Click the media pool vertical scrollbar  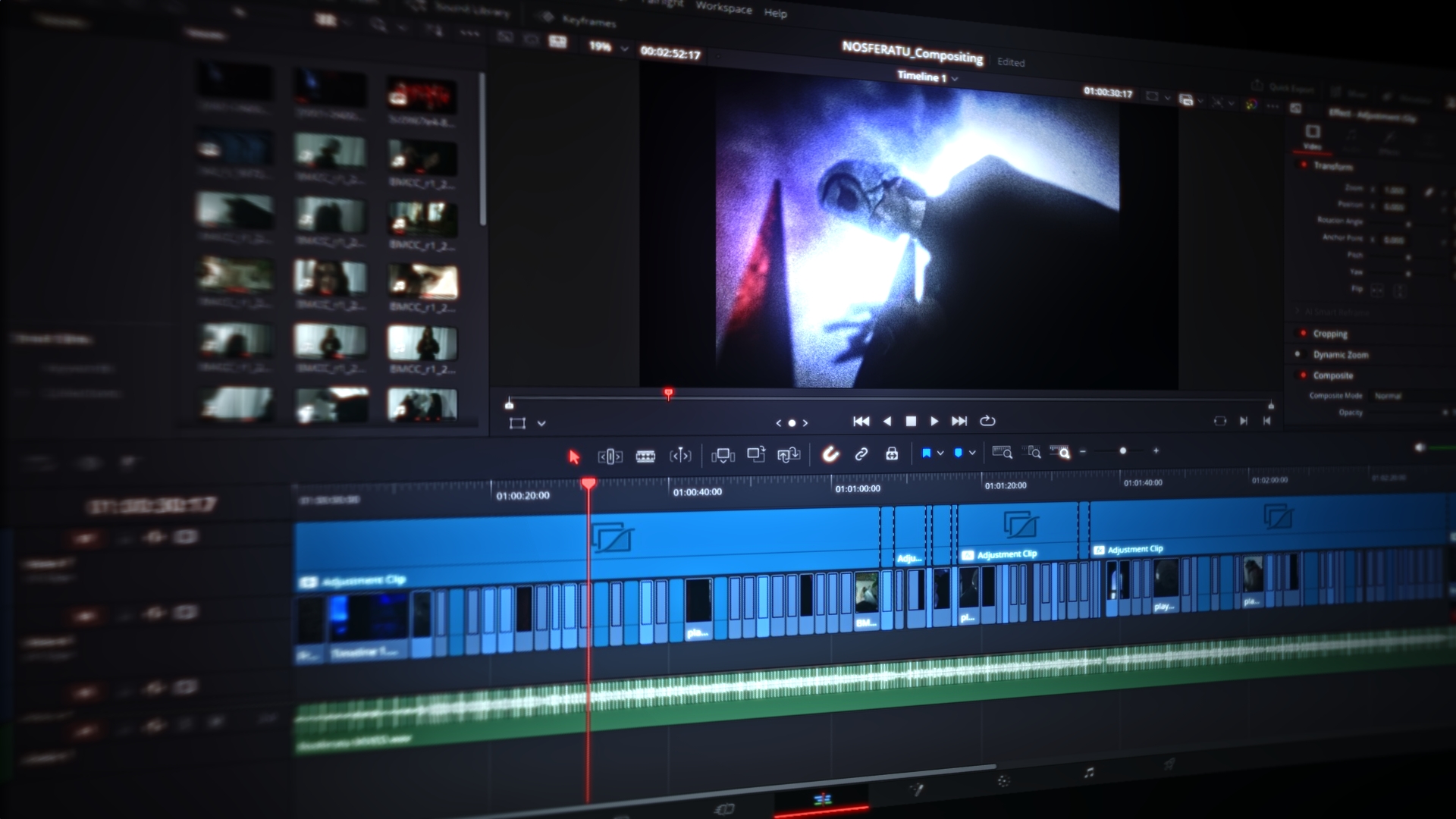click(x=482, y=149)
